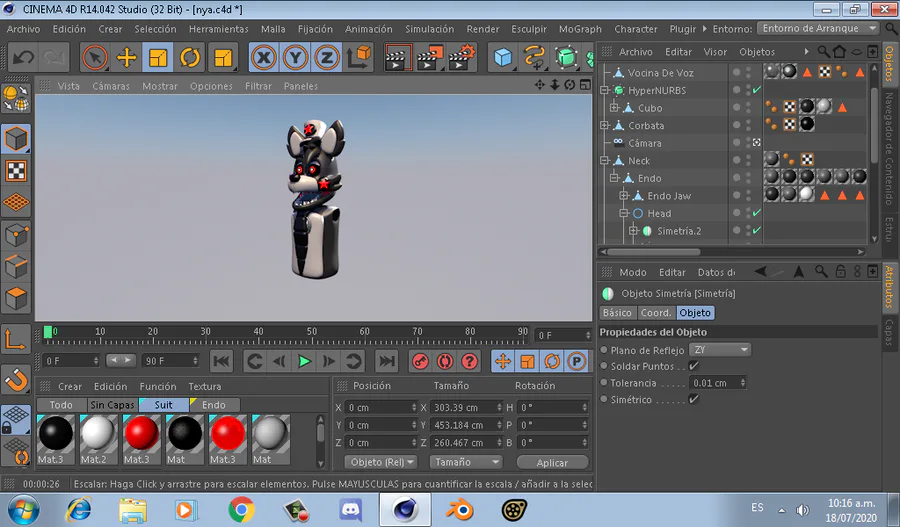
Task: Expand the Simetría.2 tree item
Action: [633, 231]
